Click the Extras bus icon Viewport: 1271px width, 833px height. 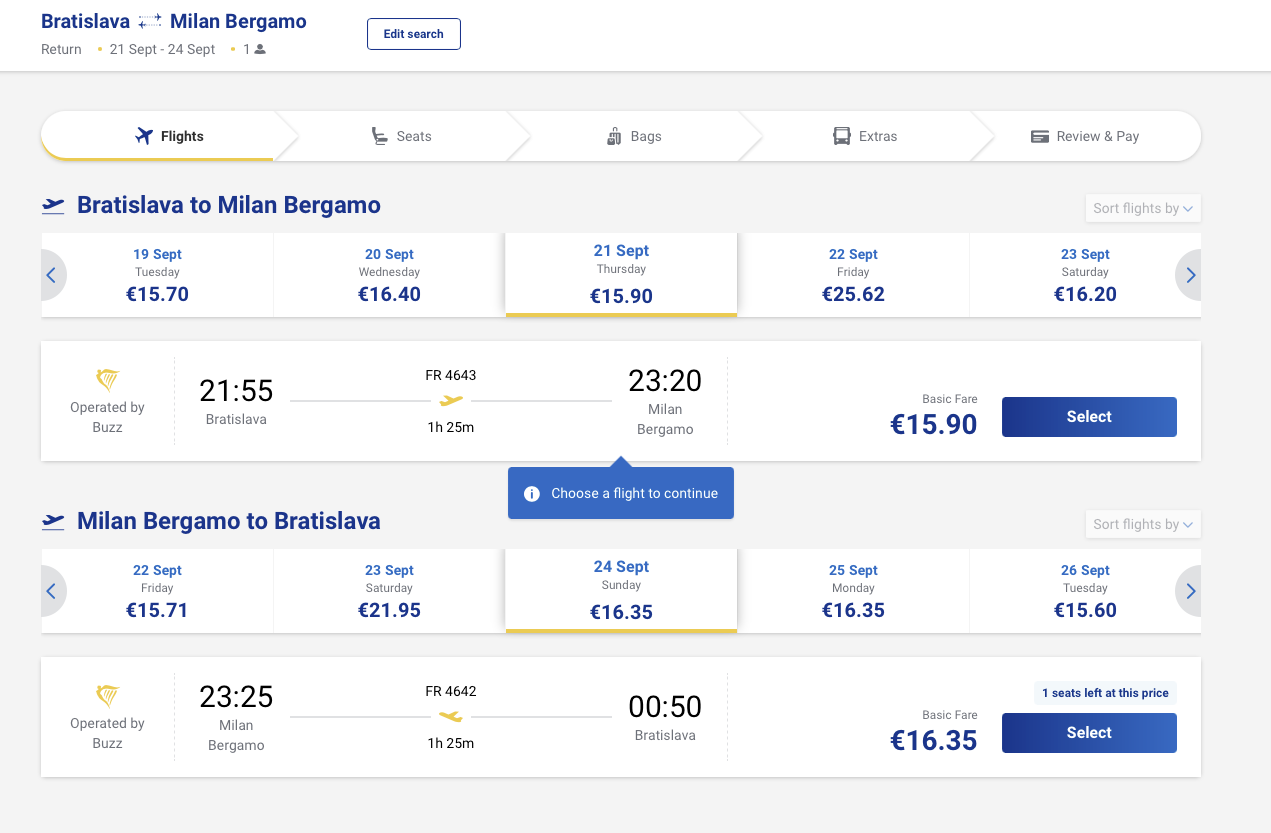tap(842, 136)
